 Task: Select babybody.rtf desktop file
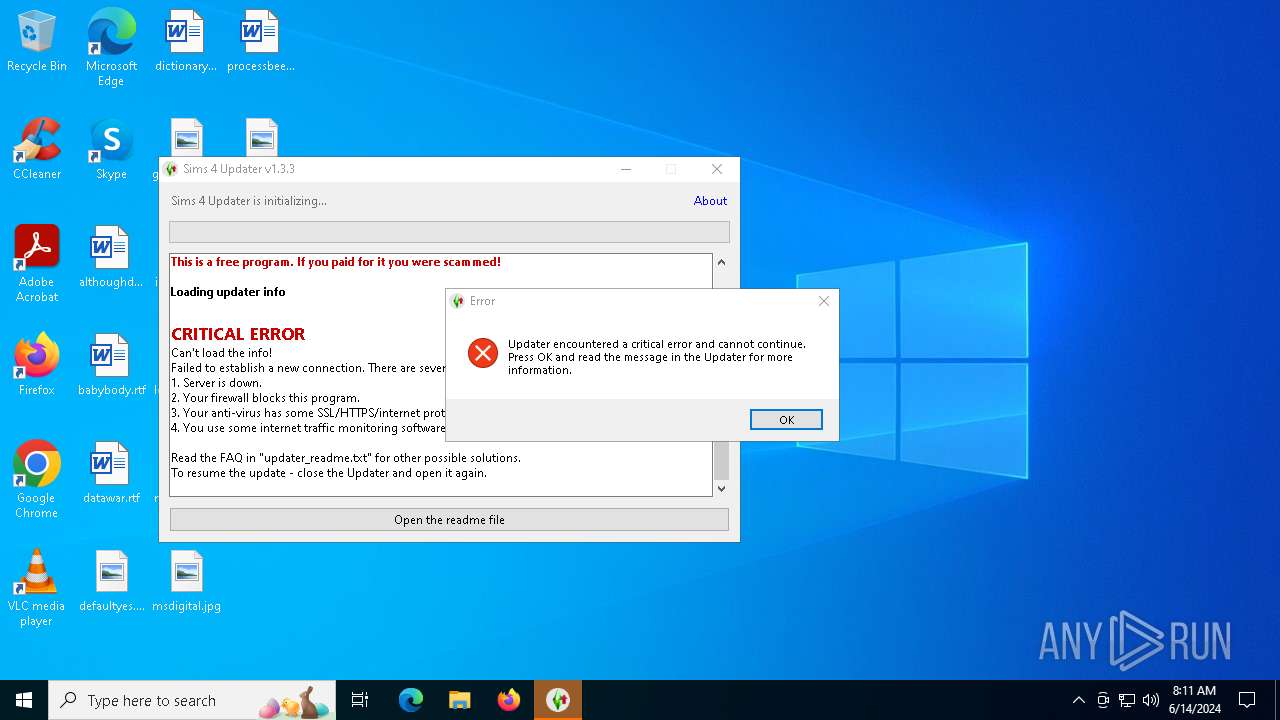point(111,366)
